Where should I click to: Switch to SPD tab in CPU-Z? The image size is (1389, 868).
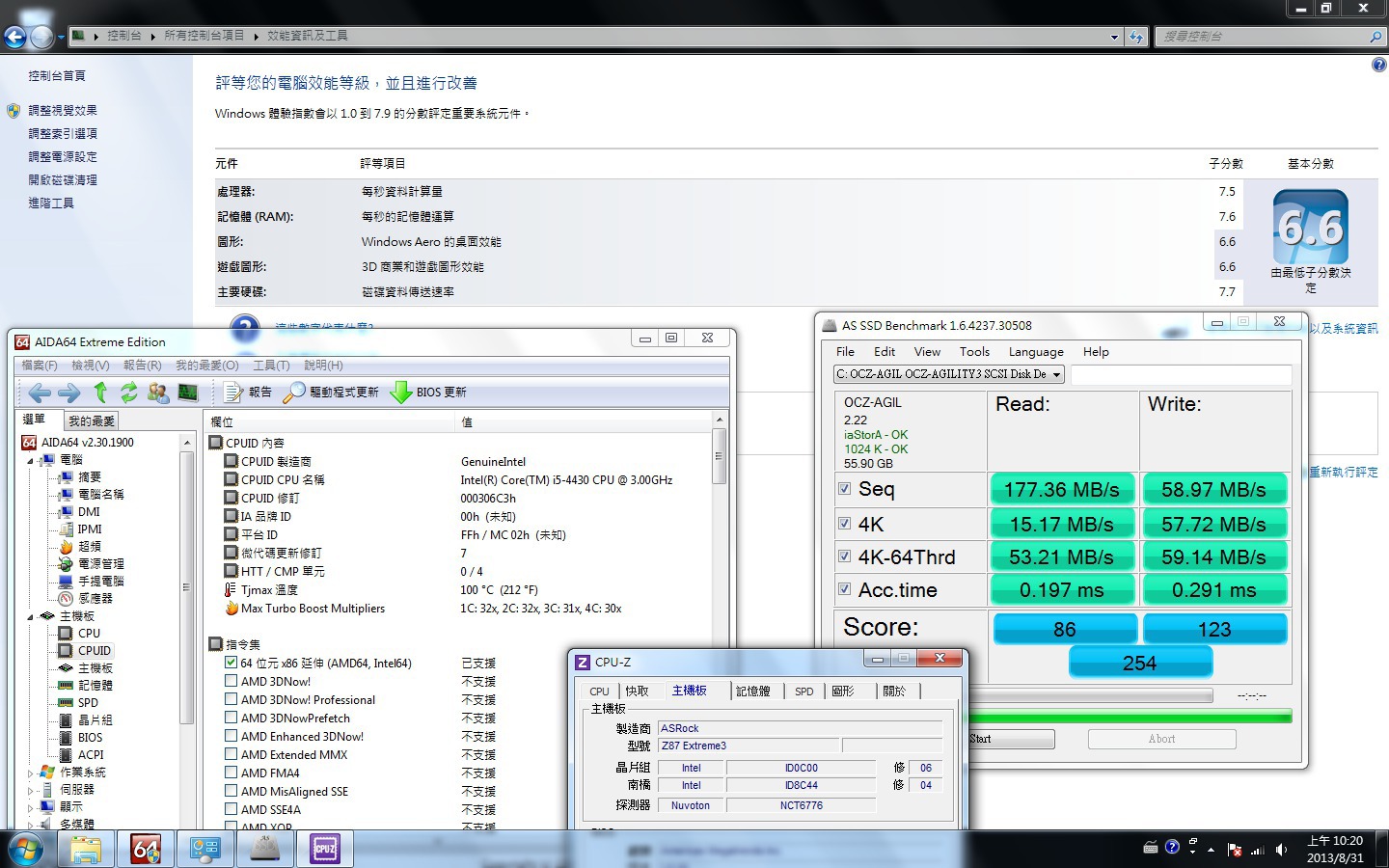[x=804, y=692]
